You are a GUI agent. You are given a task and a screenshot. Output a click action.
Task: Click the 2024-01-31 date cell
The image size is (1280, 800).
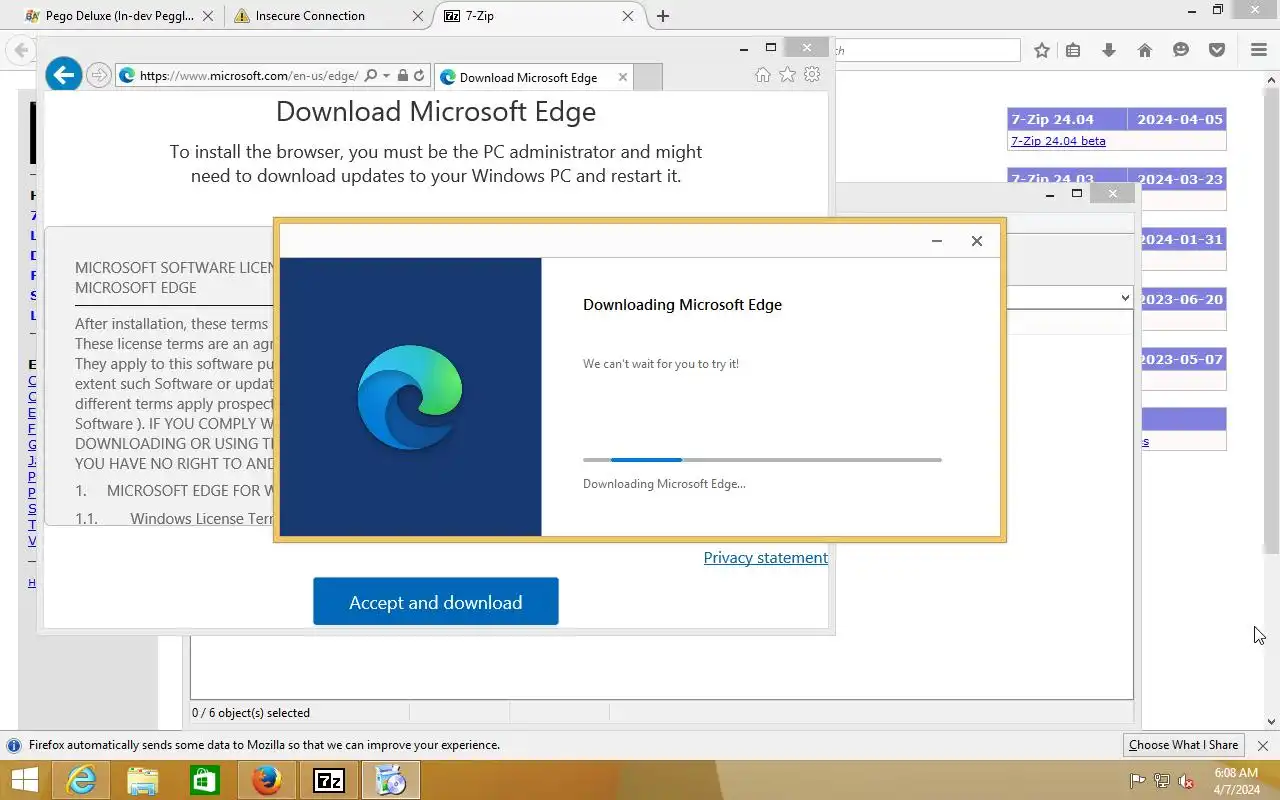click(x=1183, y=239)
